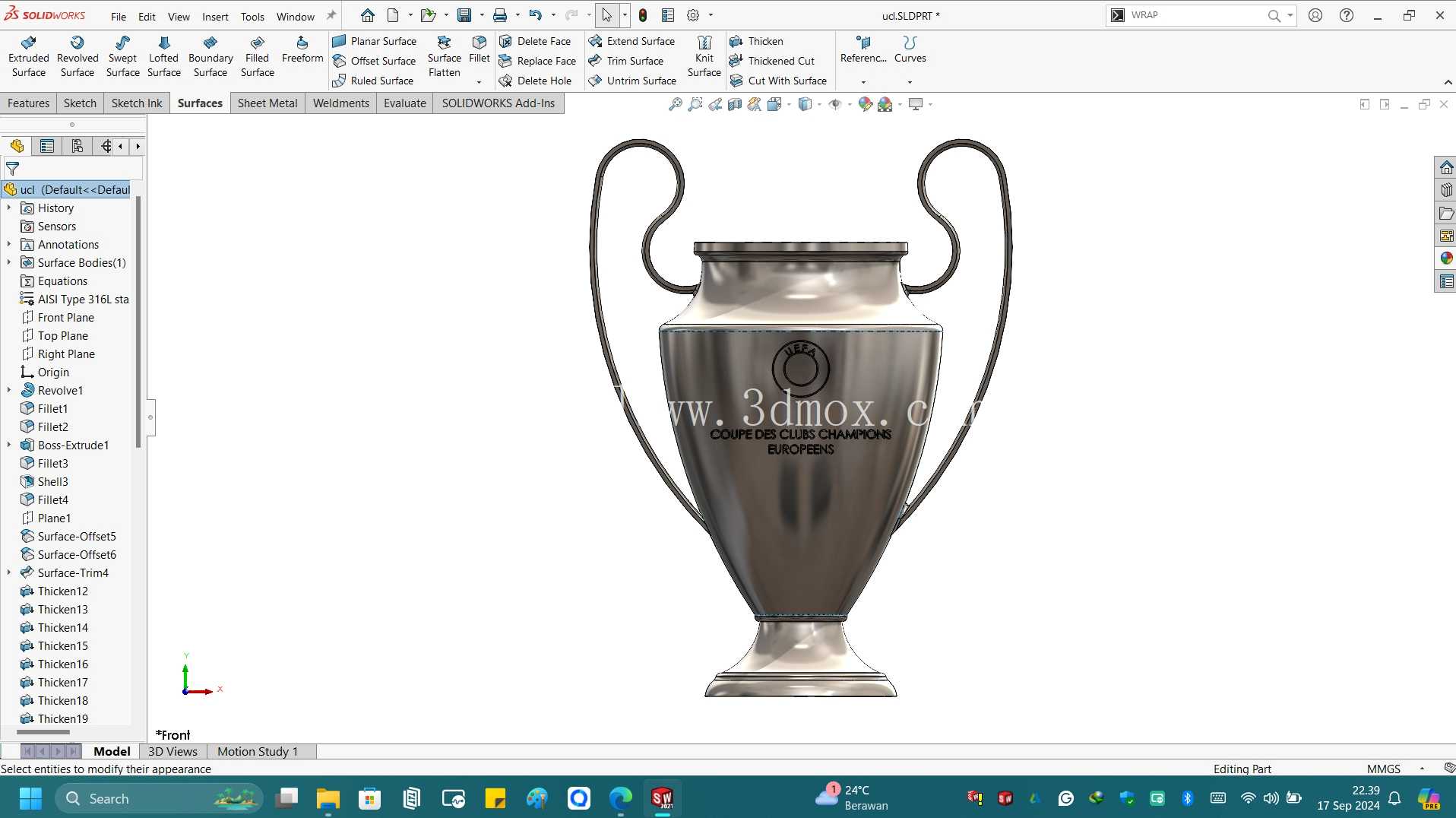Click Previous View icon
The image size is (1456, 818).
pyautogui.click(x=715, y=104)
